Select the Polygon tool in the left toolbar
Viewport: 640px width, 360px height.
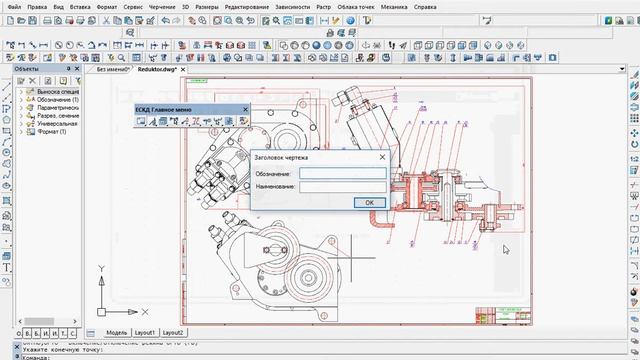[6, 120]
